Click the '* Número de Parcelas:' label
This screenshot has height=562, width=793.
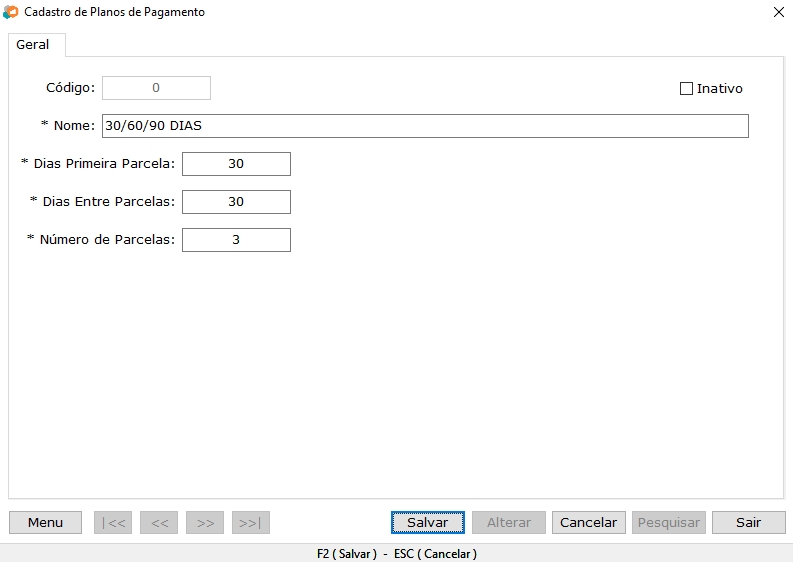[101, 239]
